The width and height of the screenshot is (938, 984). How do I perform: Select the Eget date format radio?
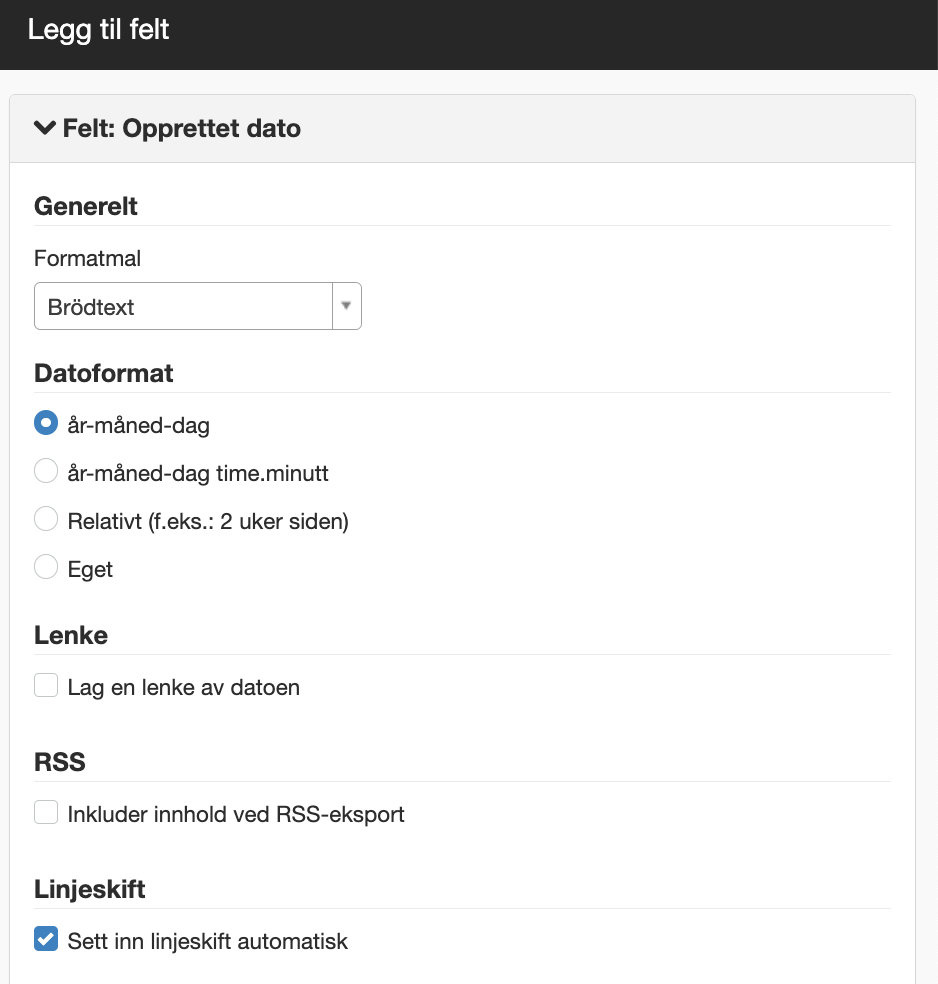[x=46, y=567]
